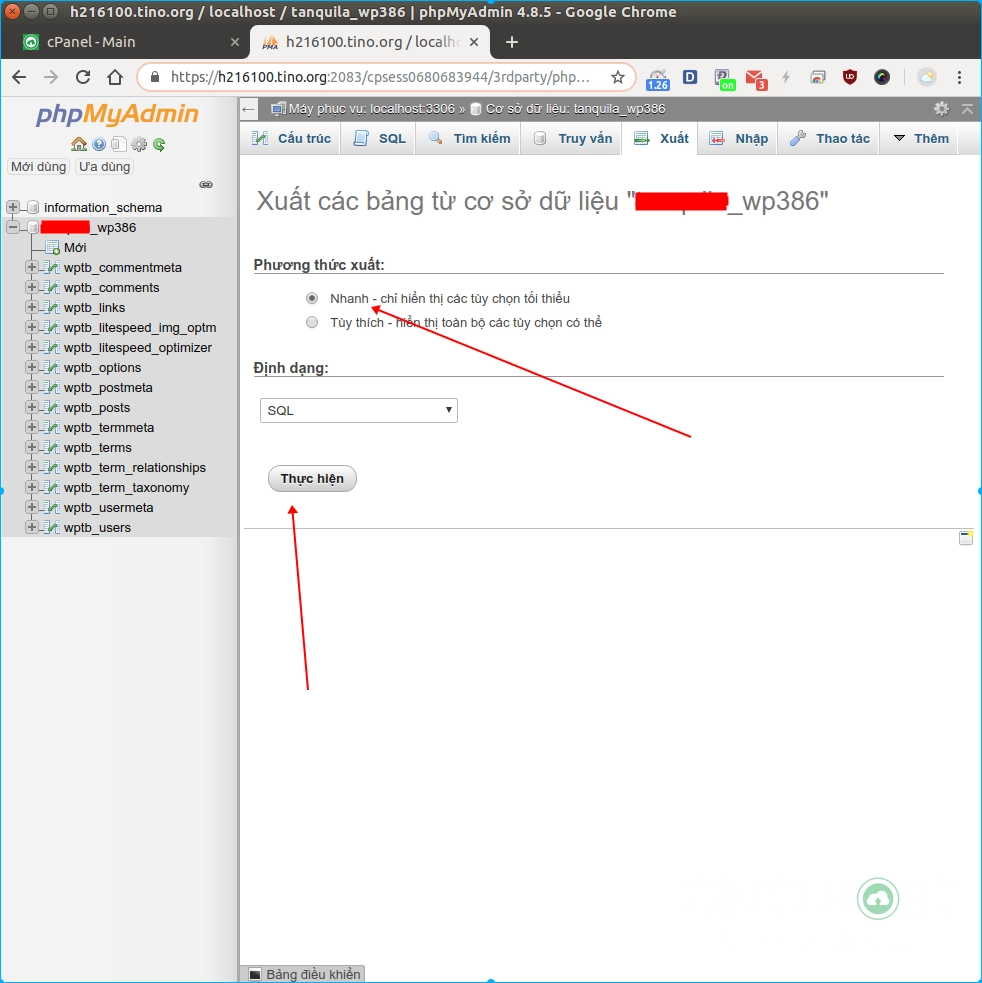
Task: Open the wptb_litespeed_img_optm table
Action: coord(140,327)
